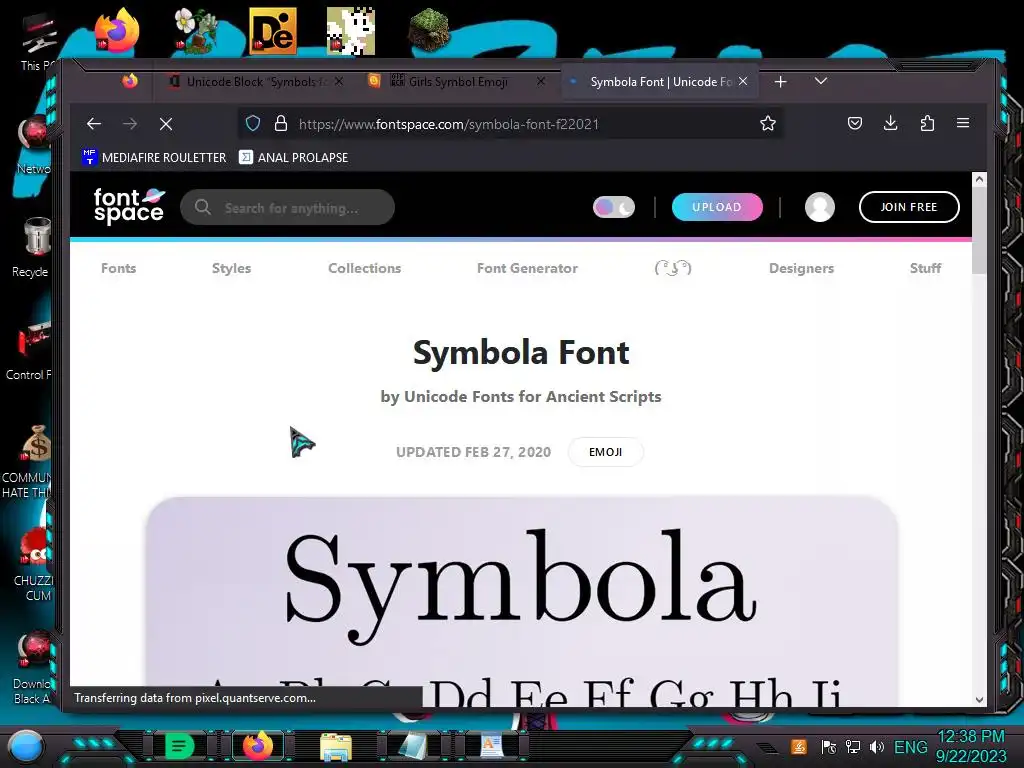Image resolution: width=1024 pixels, height=768 pixels.
Task: Open the Minecraft grass block desktop icon
Action: click(x=429, y=31)
